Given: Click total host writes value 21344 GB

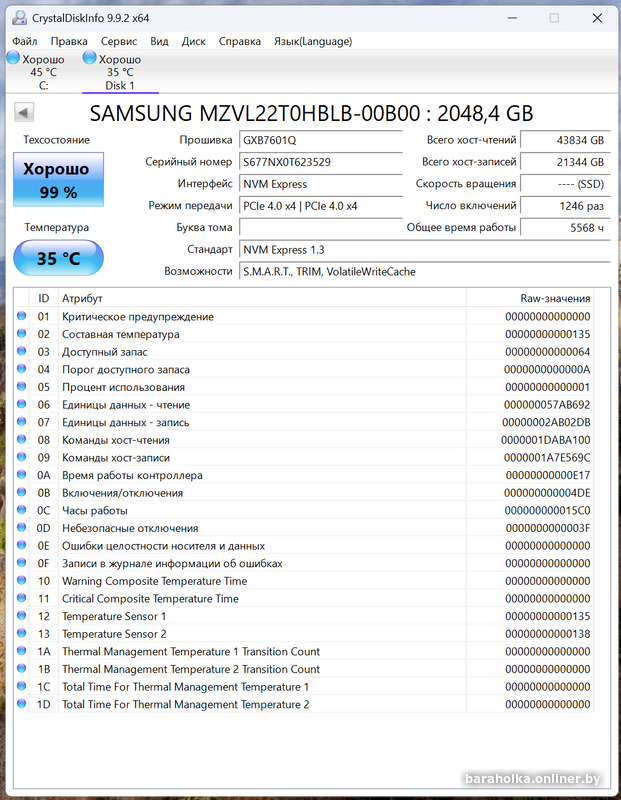Looking at the screenshot, I should 565,162.
